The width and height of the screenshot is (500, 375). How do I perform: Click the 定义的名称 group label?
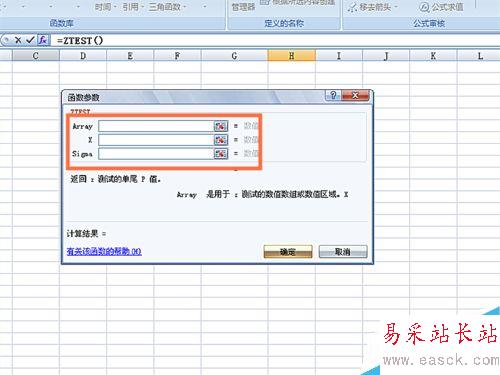(x=284, y=23)
